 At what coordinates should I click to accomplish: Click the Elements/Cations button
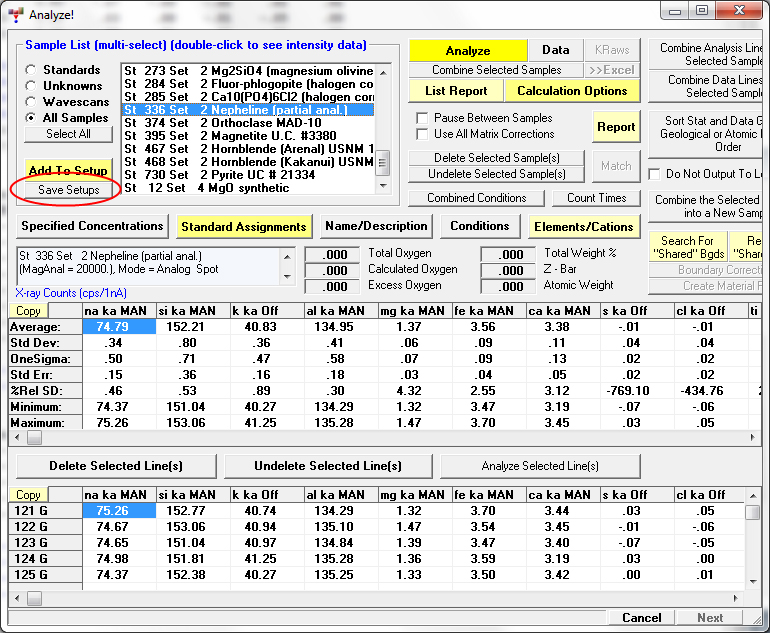point(584,226)
